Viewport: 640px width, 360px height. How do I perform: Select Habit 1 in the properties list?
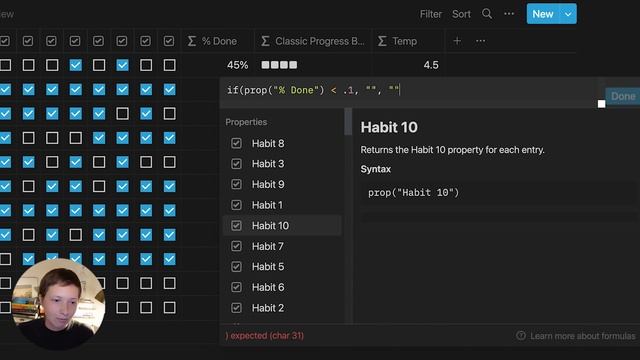[x=282, y=205]
